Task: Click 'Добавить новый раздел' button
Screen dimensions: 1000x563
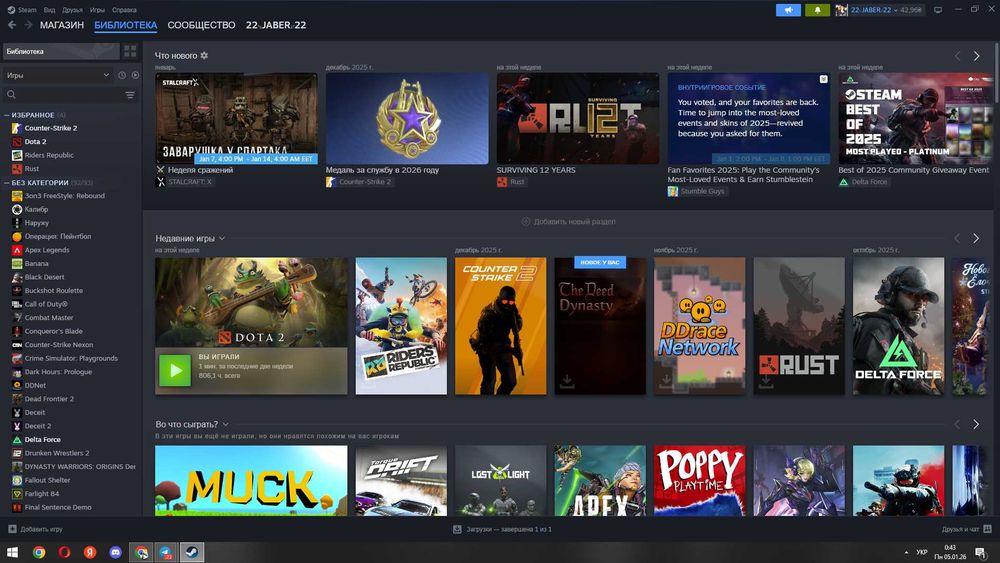Action: pos(568,222)
